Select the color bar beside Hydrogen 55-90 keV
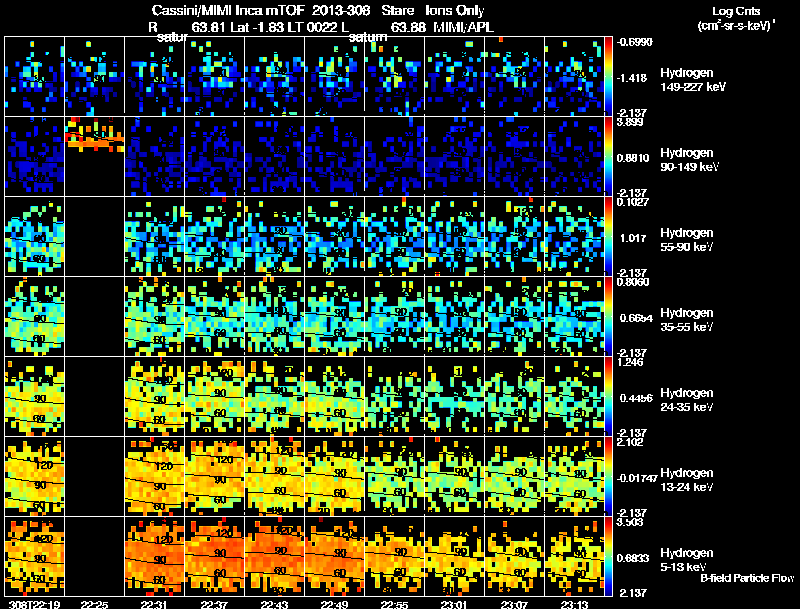Viewport: 800px width, 609px height. pos(608,236)
